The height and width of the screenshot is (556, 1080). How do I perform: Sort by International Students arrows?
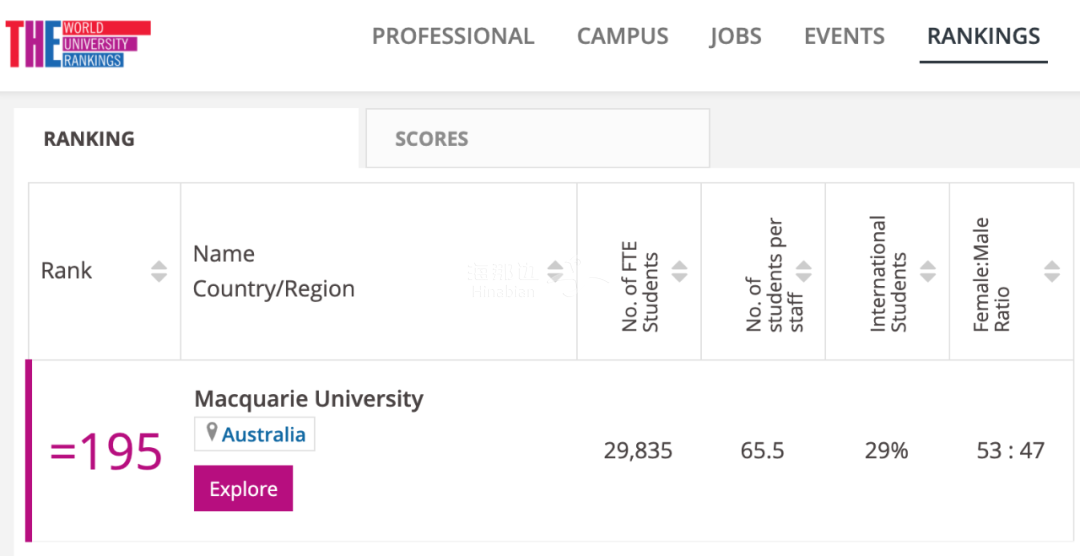[x=927, y=271]
